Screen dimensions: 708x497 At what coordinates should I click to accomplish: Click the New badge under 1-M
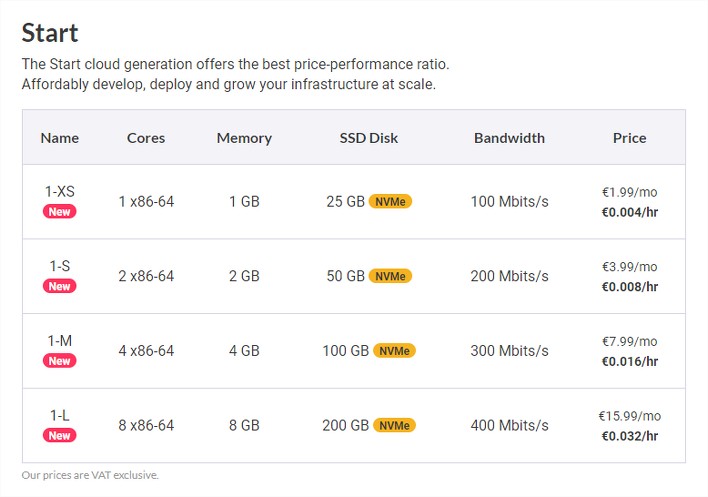(60, 361)
